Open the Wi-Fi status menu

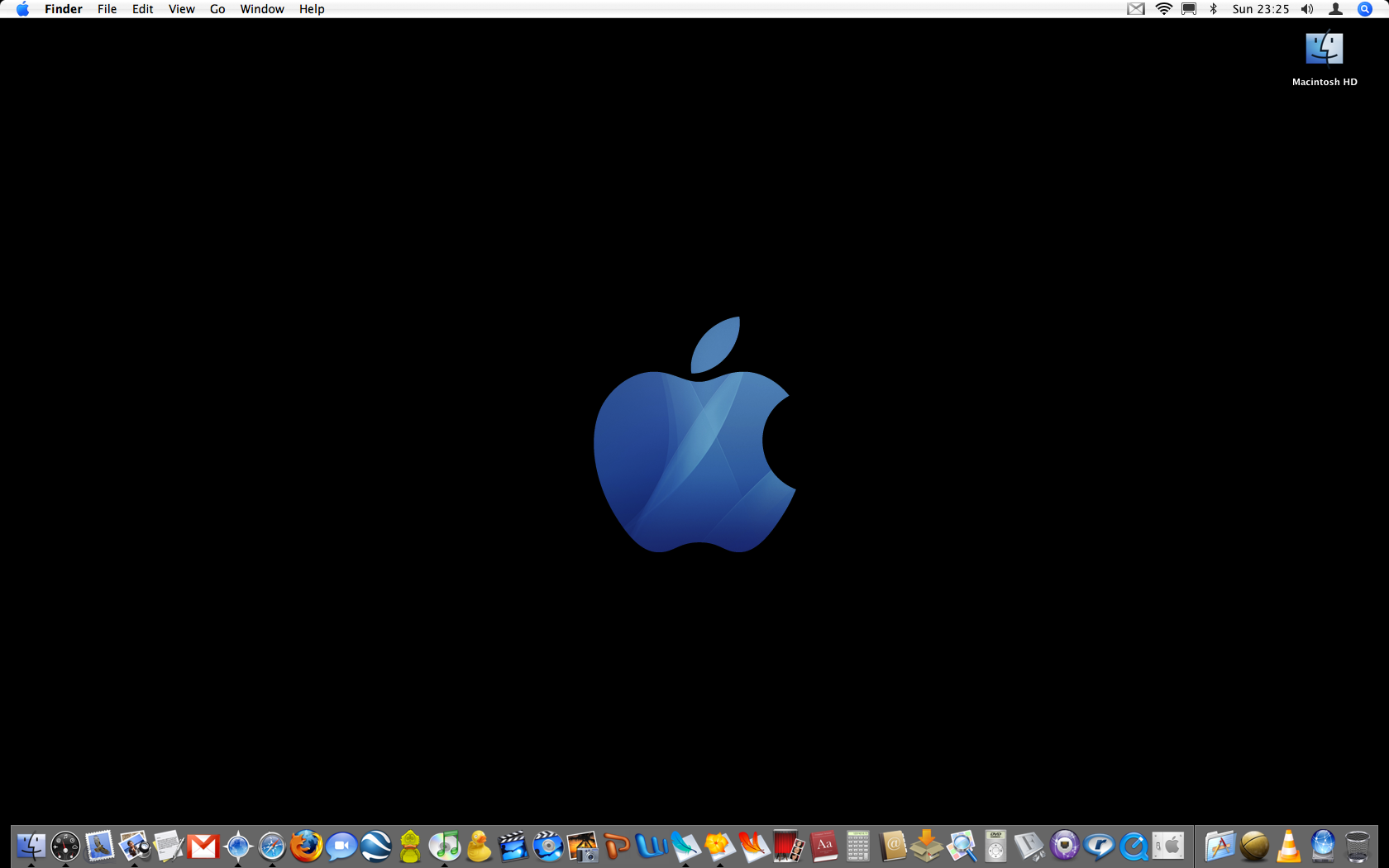[1164, 9]
